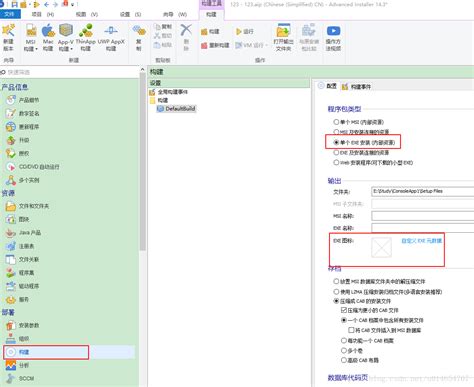The width and height of the screenshot is (474, 387).
Task: Open the 项目 (H) ribbon tab
Action: (43, 14)
